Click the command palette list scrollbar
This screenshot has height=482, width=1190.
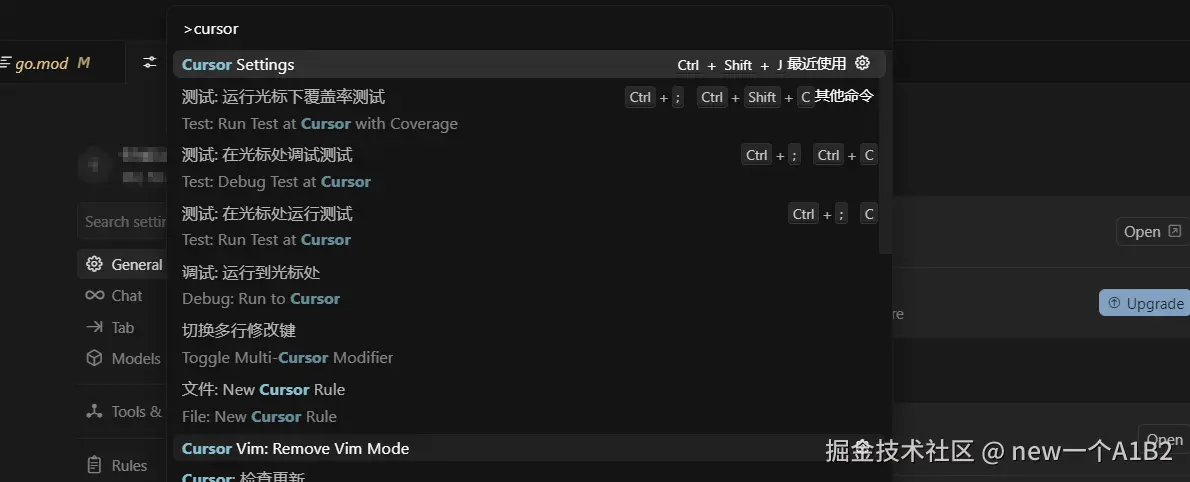[885, 150]
